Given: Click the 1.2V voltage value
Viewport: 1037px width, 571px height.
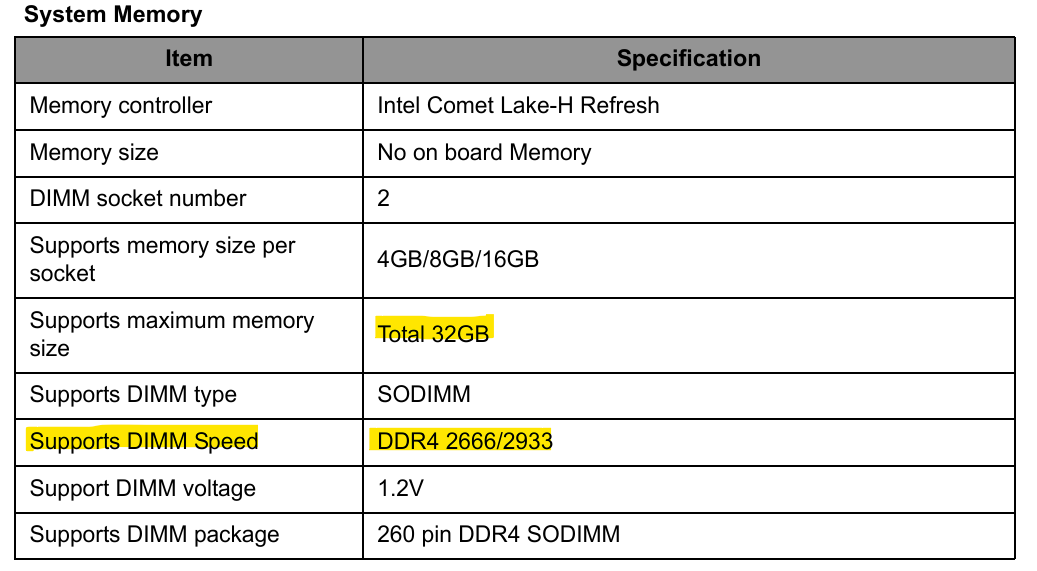Looking at the screenshot, I should 400,489.
